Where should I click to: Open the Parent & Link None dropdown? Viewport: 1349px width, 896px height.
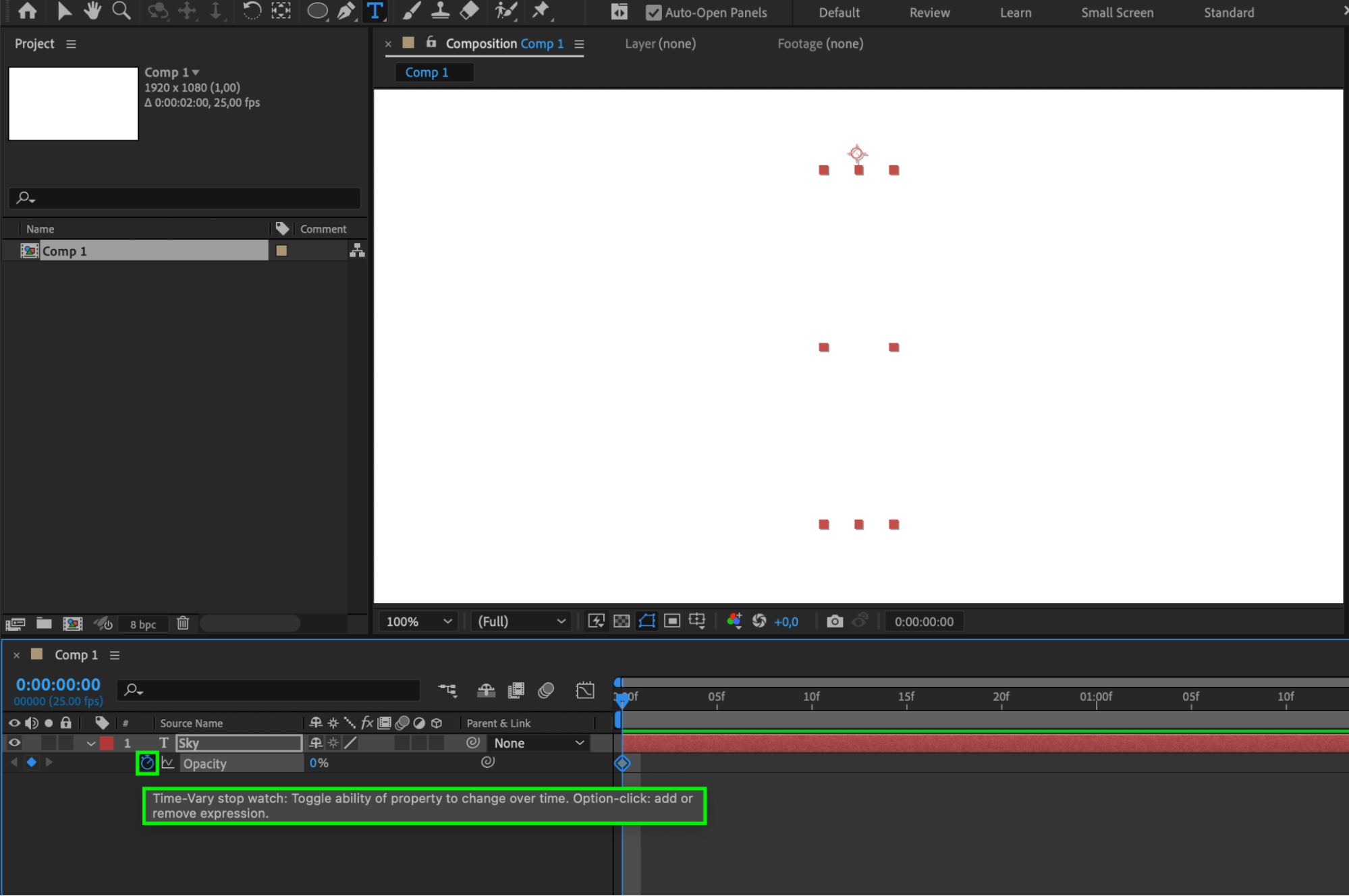click(x=538, y=743)
